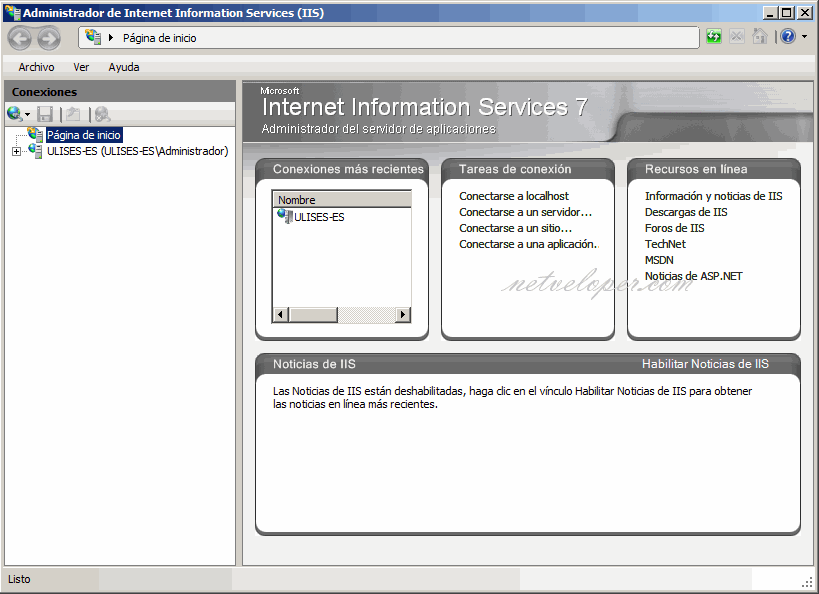Open Noticias de ASP.NET link
Image resolution: width=819 pixels, height=594 pixels.
pyautogui.click(x=694, y=276)
